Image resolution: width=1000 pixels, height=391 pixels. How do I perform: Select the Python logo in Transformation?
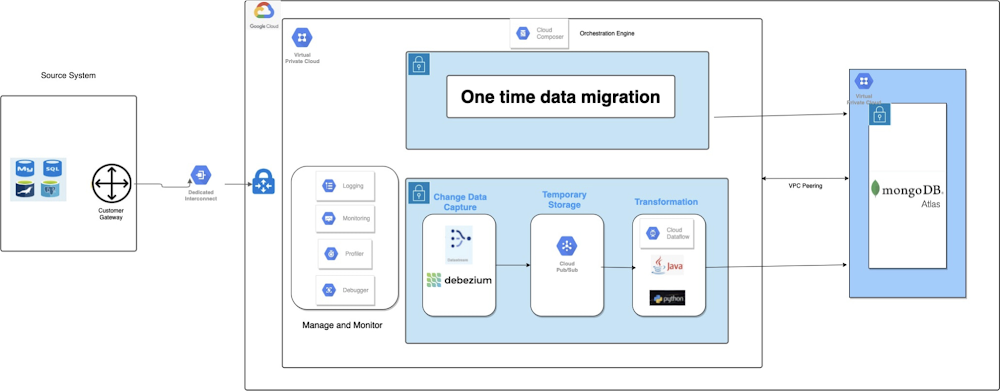667,298
